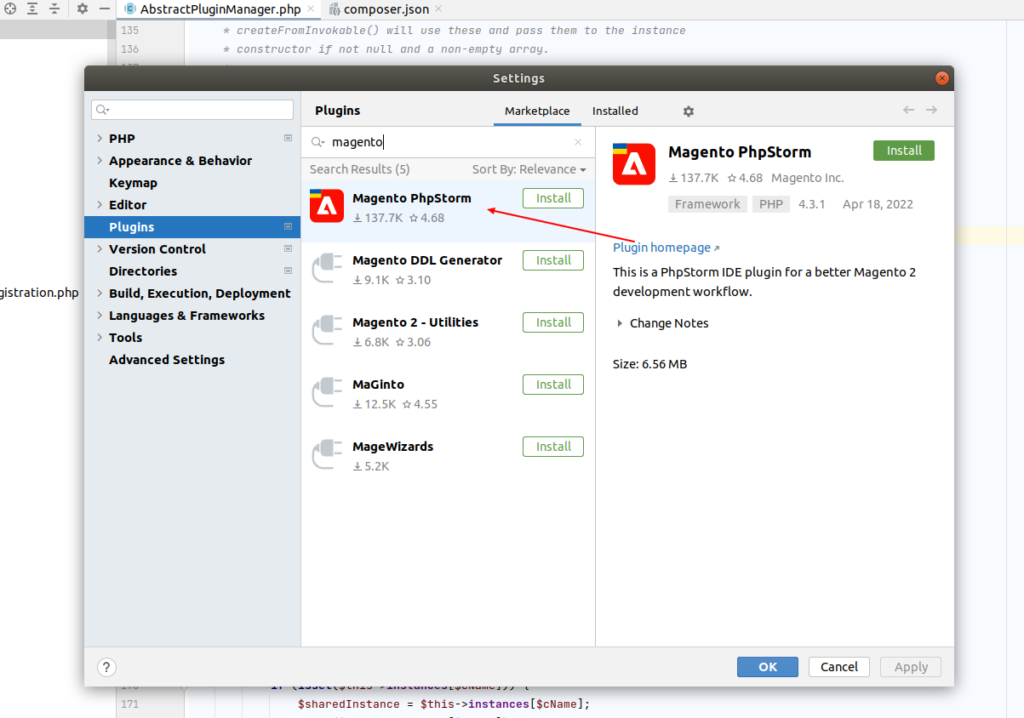1024x718 pixels.
Task: Open the composer.json editor tab
Action: (386, 9)
